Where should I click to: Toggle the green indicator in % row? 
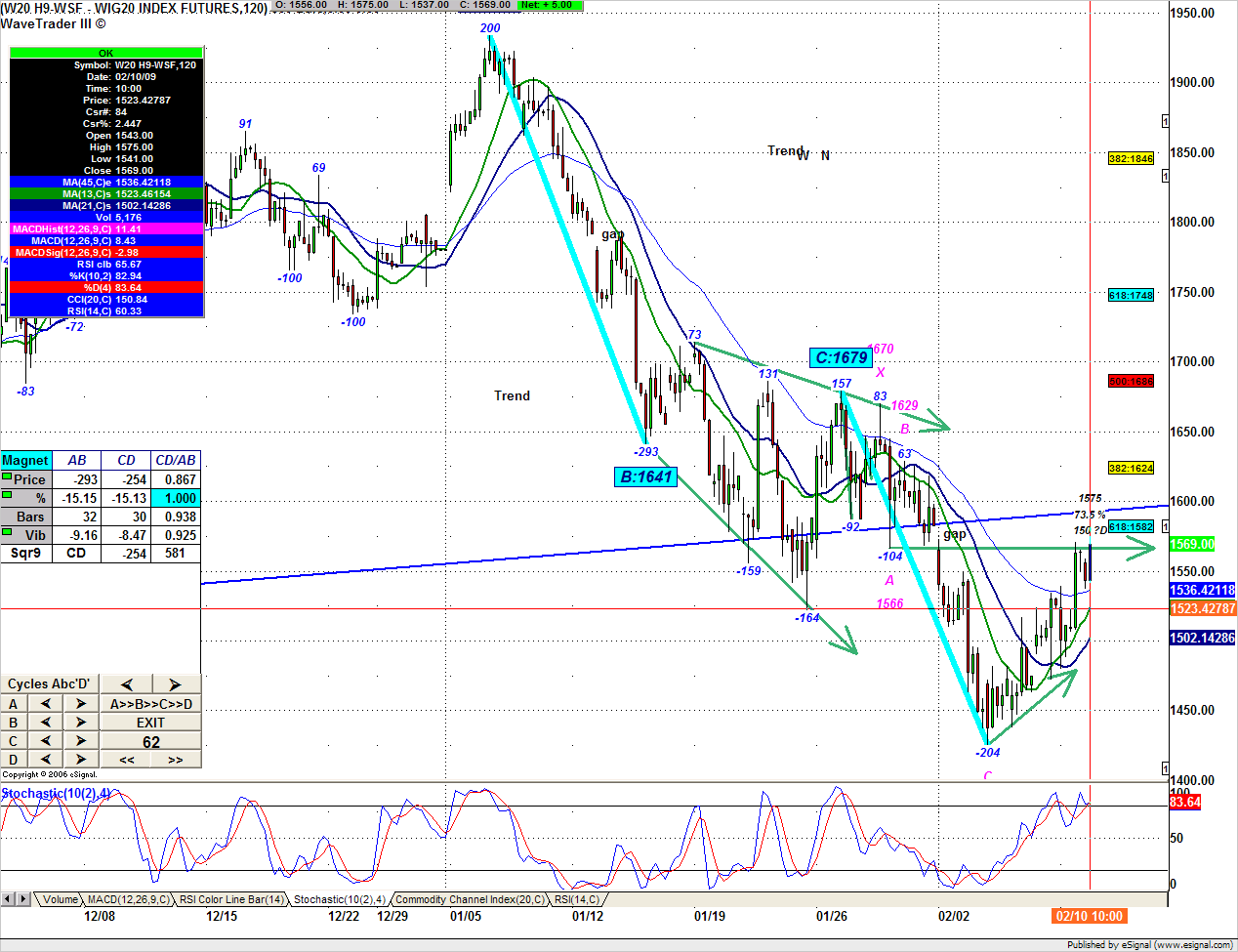7,495
